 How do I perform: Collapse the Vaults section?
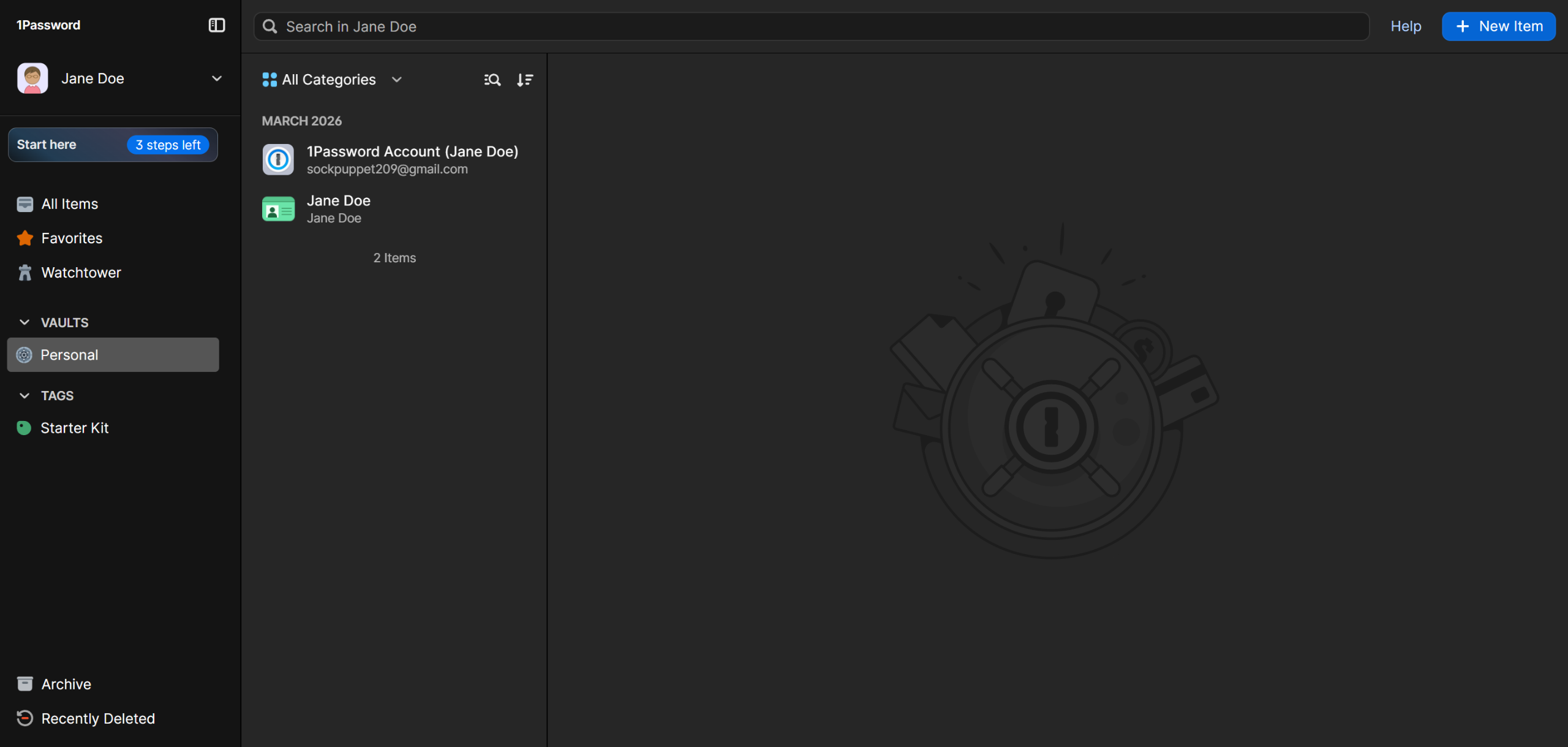24,322
